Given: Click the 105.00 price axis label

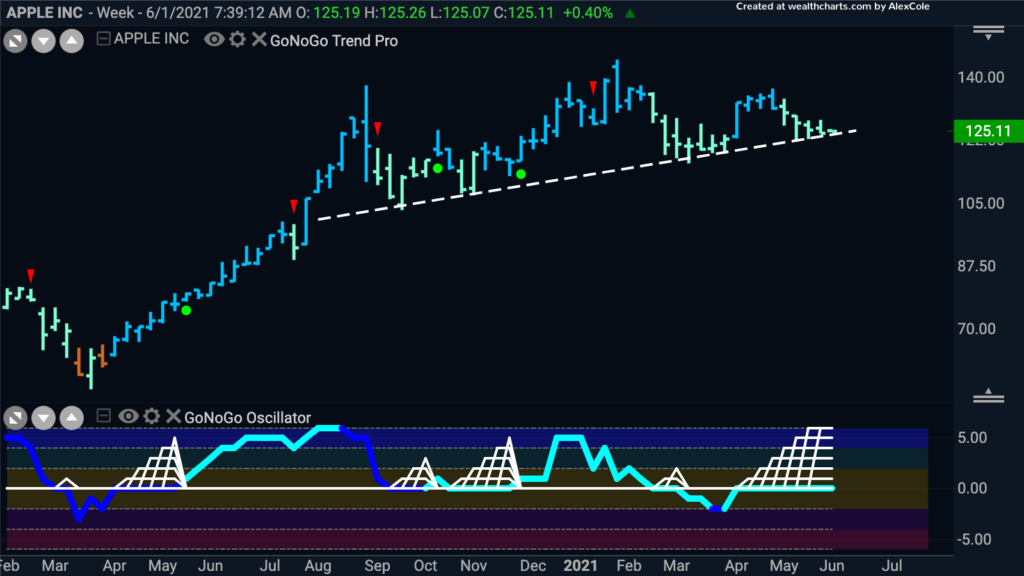Looking at the screenshot, I should tap(981, 203).
